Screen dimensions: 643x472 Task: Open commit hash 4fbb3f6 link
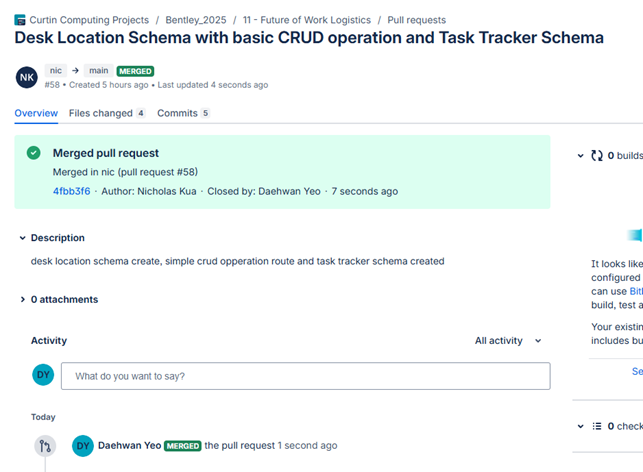pyautogui.click(x=71, y=191)
